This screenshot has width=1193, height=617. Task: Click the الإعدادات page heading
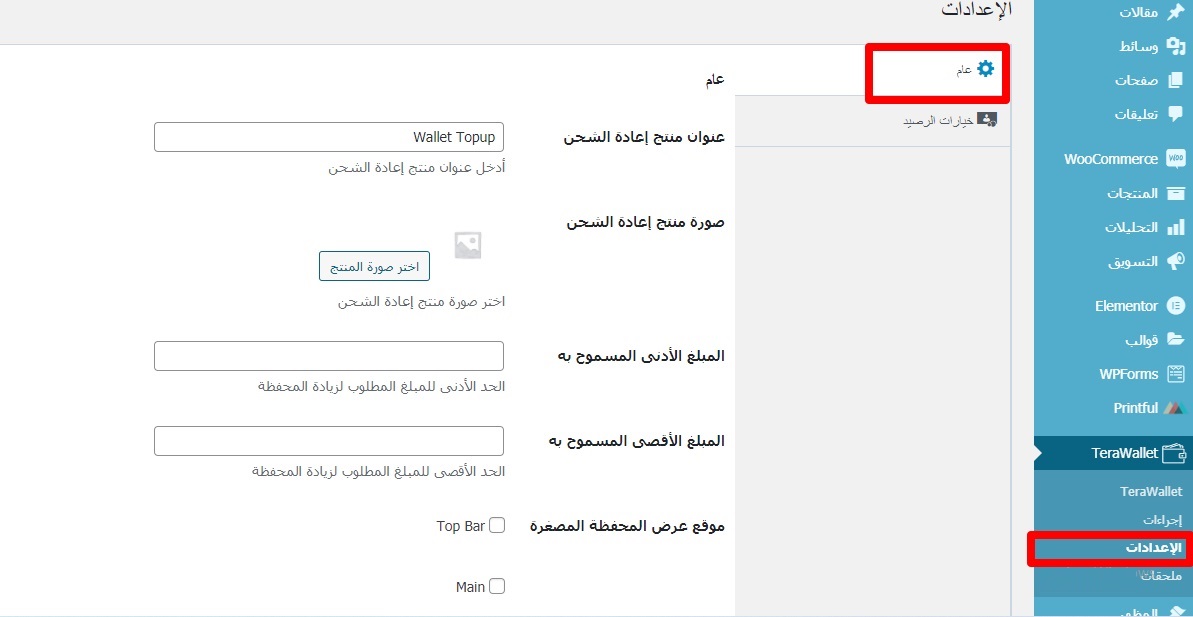[977, 10]
